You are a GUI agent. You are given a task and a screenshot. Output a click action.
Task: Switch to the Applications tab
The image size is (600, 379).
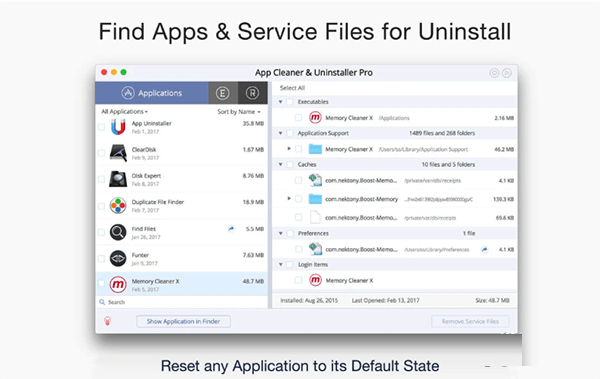152,93
